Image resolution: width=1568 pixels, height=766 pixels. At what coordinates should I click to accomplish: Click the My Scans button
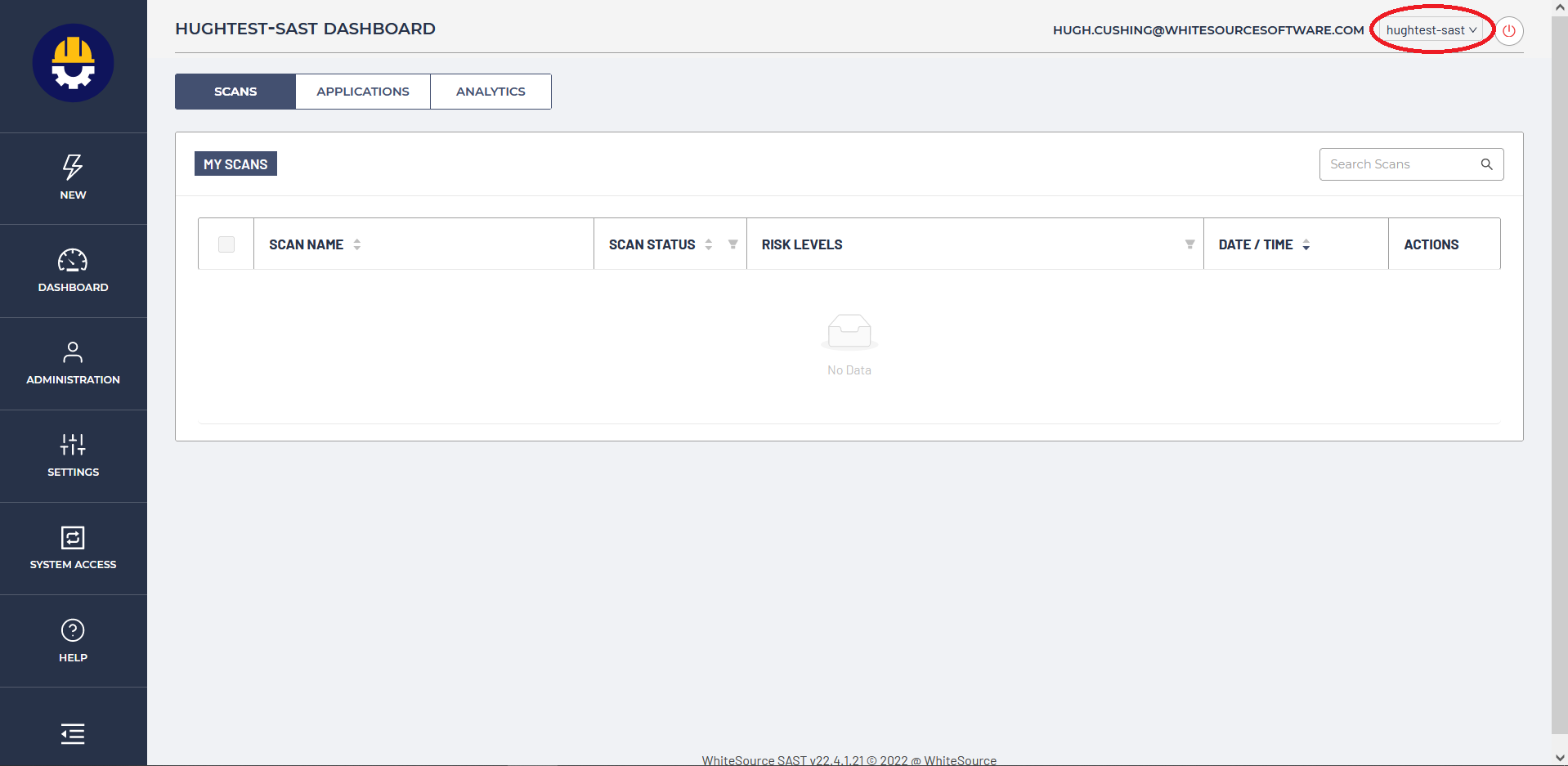[x=235, y=164]
